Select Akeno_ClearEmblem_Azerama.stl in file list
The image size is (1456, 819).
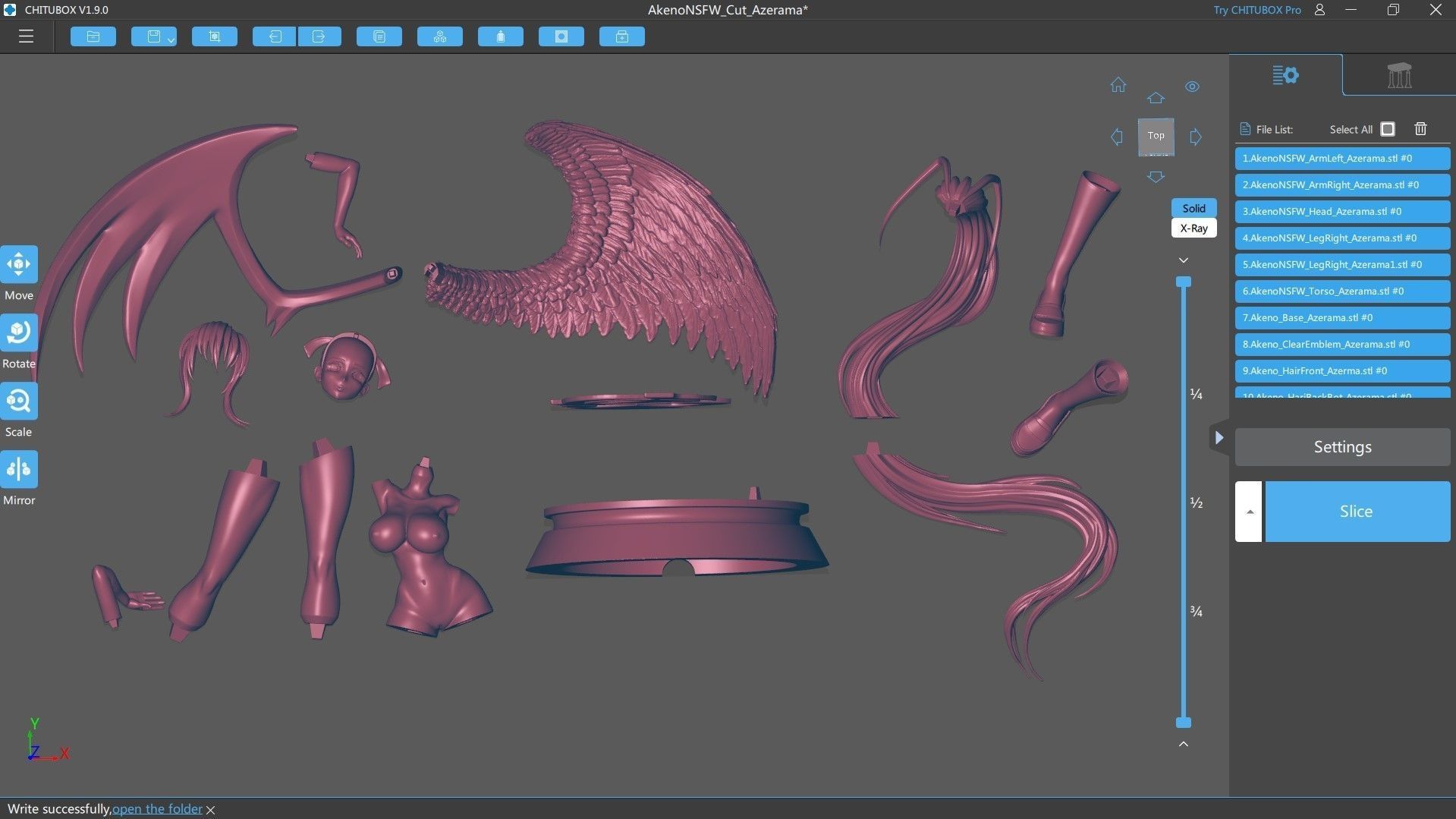click(x=1342, y=345)
